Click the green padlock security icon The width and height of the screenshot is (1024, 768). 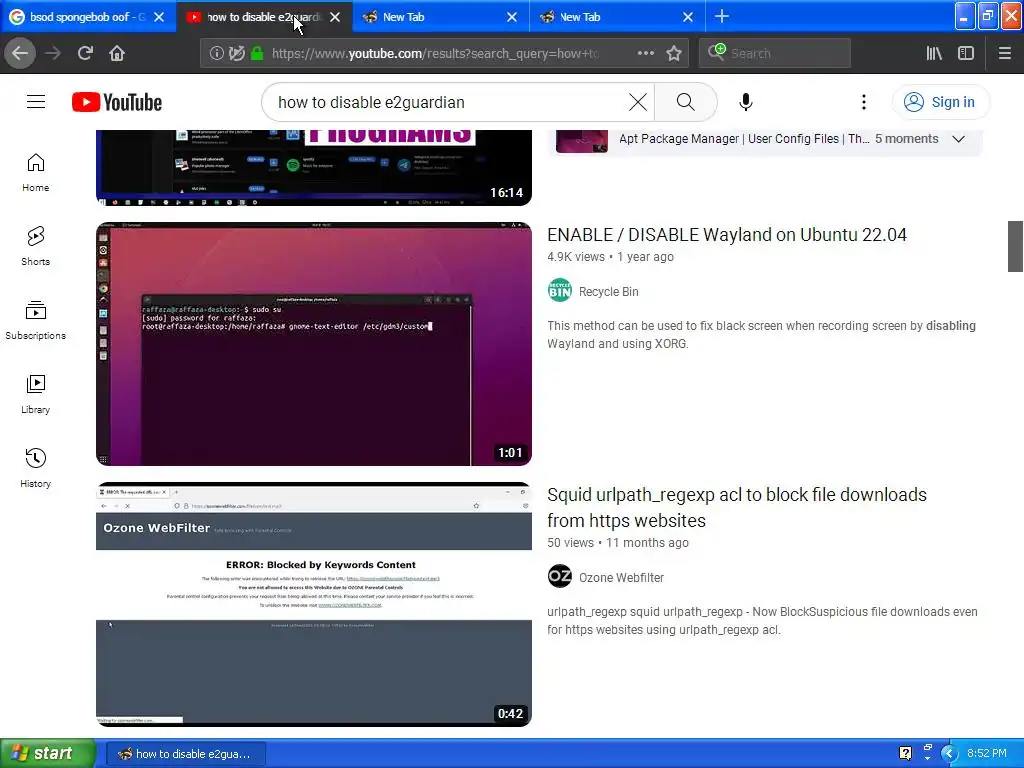(x=257, y=54)
